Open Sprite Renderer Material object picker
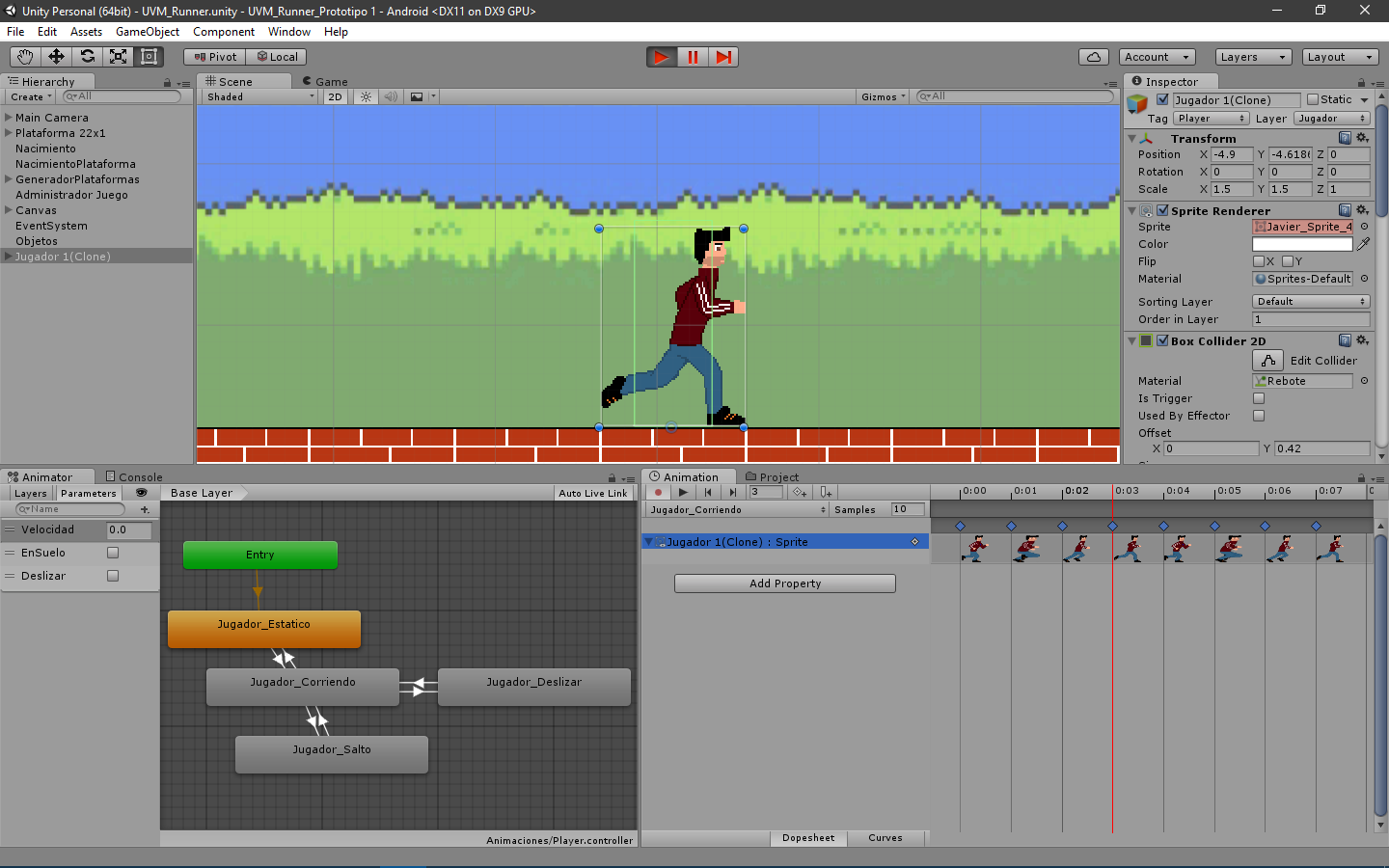The width and height of the screenshot is (1389, 868). [1364, 279]
